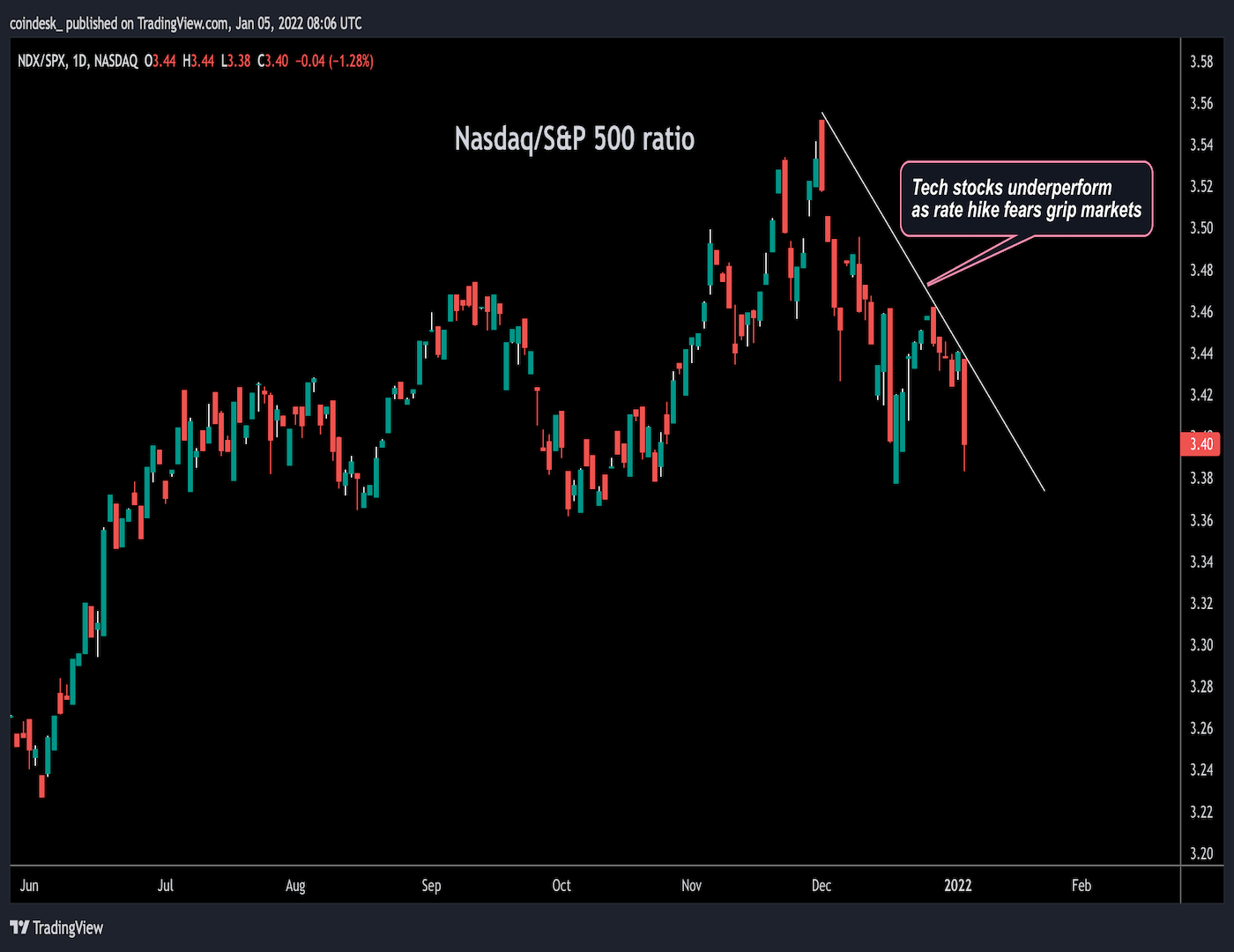Screen dimensions: 1234x952
Task: Select the 3.30 price axis label
Action: pos(1201,644)
